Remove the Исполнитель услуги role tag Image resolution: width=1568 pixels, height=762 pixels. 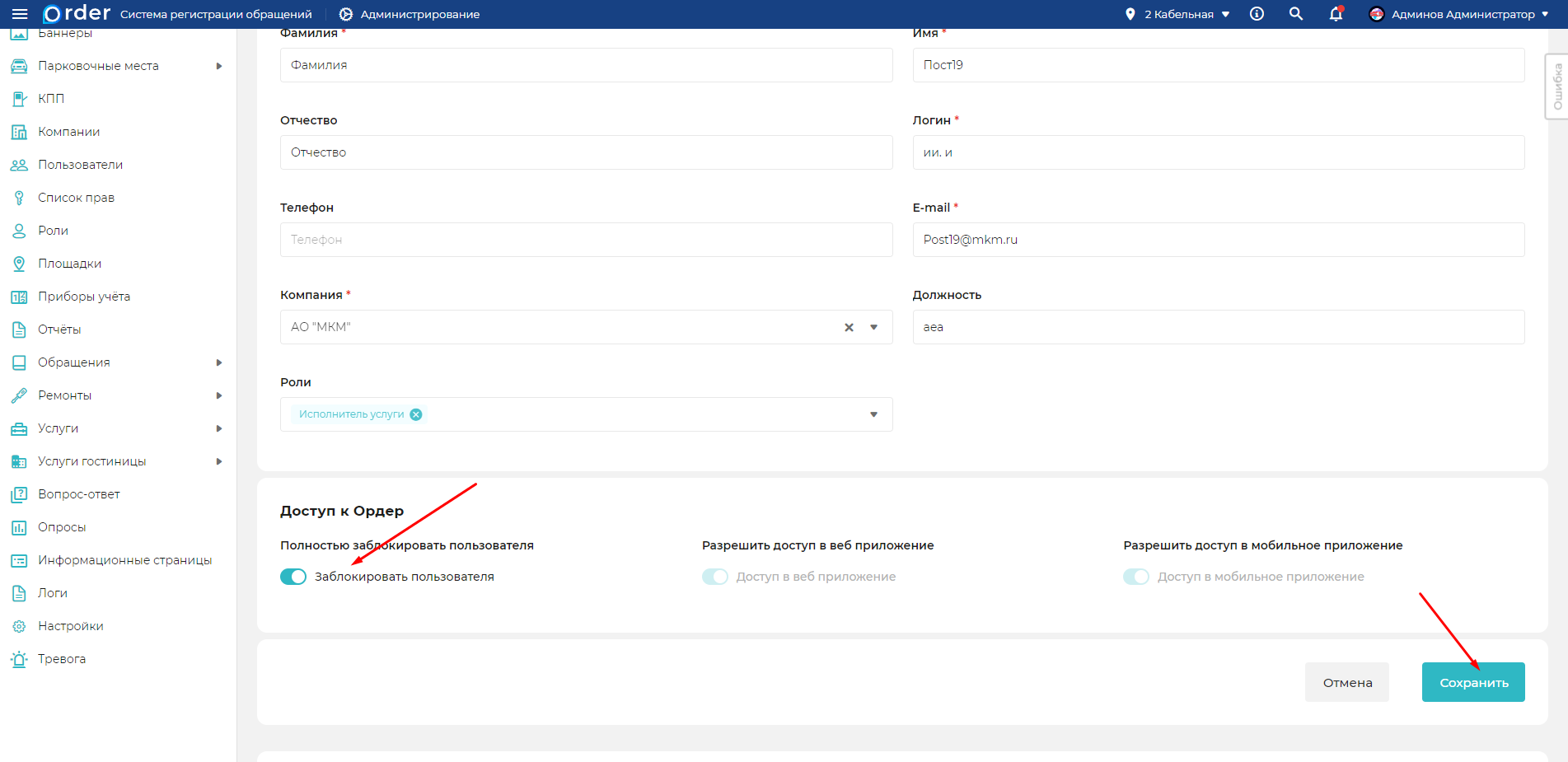pyautogui.click(x=416, y=414)
